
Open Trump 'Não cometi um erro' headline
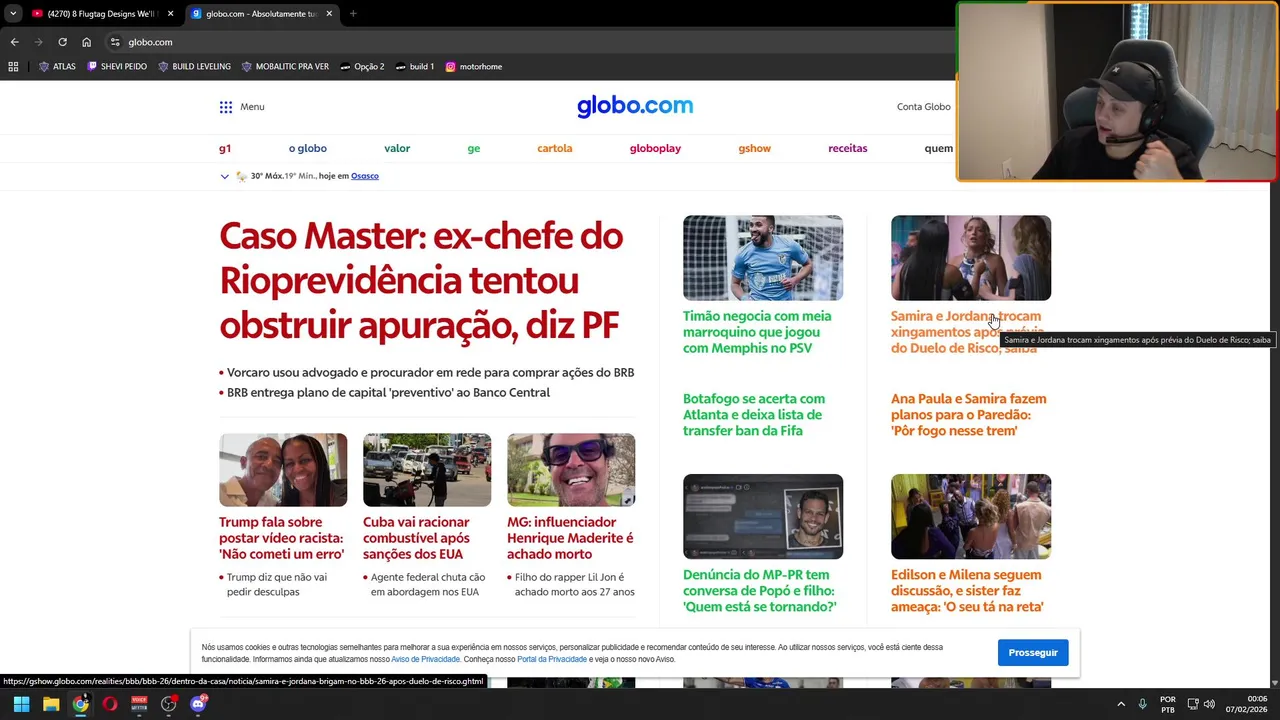[281, 538]
